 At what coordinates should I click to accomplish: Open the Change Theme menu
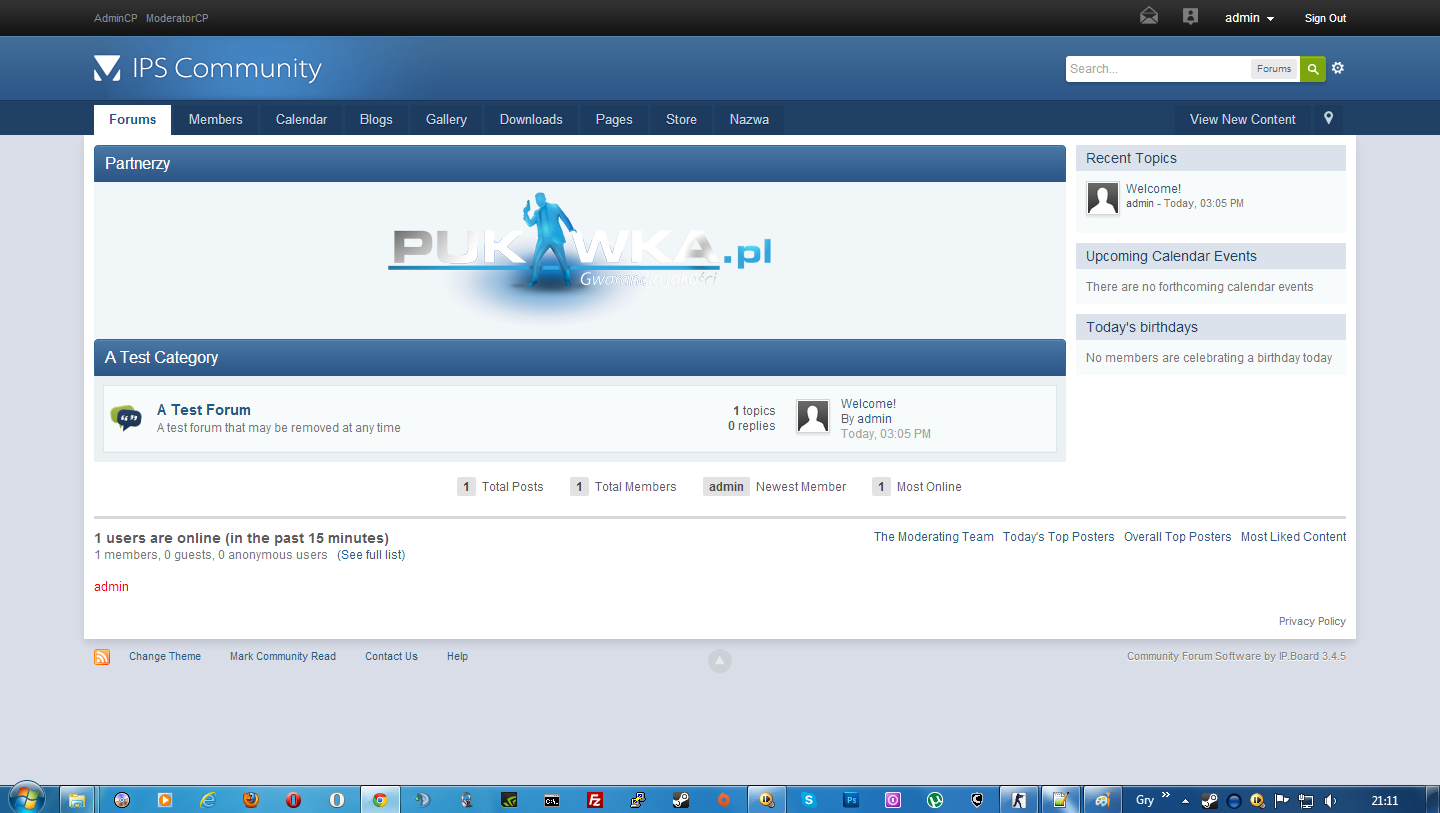165,657
